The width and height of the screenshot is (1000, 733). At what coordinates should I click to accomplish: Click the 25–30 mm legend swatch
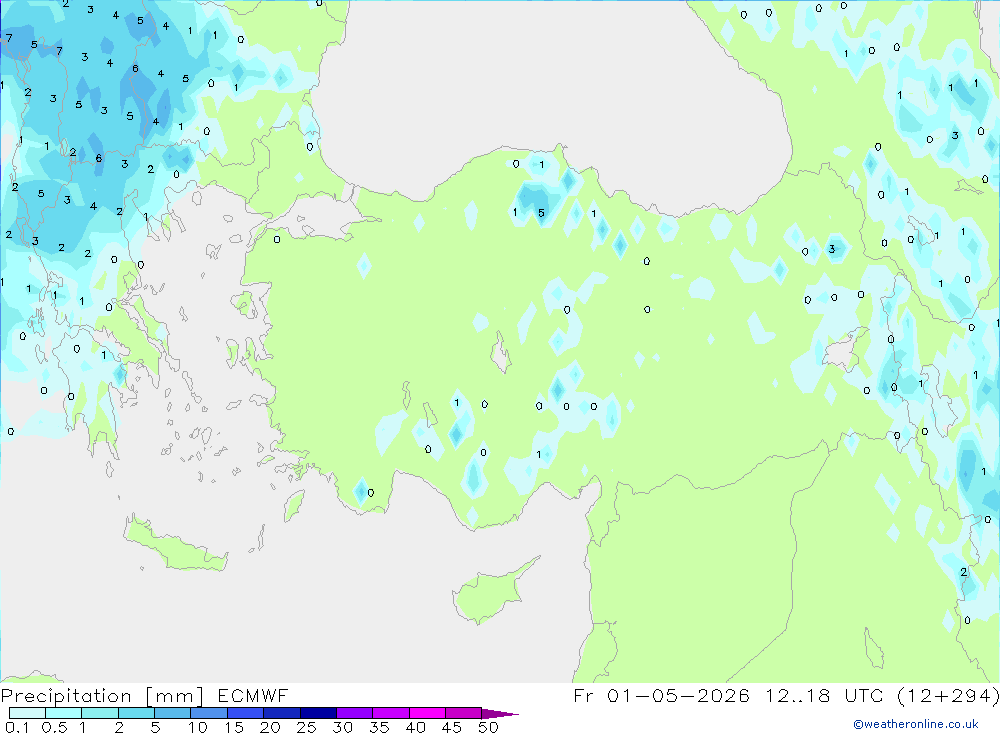(318, 713)
